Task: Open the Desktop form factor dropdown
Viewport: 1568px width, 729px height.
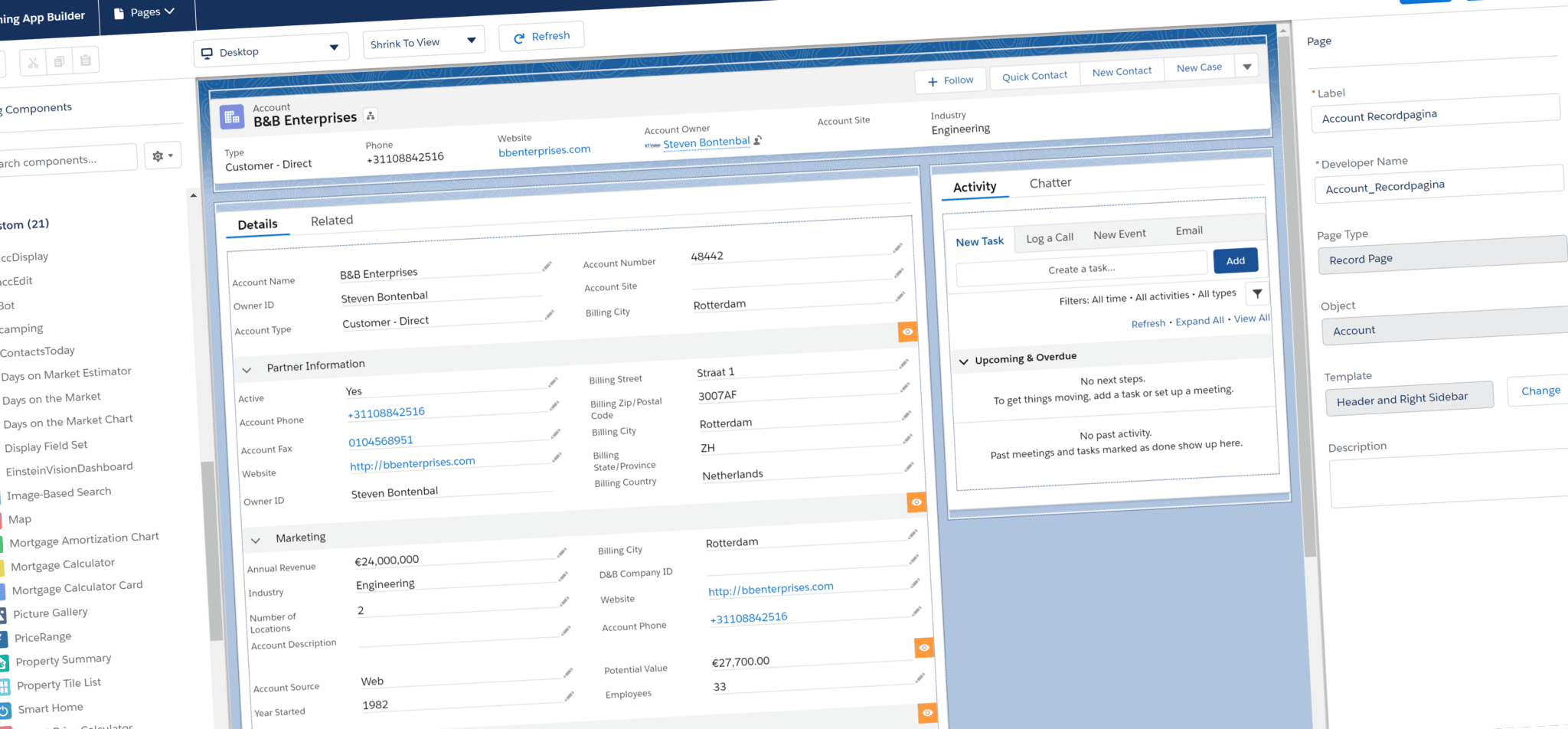Action: click(x=272, y=51)
